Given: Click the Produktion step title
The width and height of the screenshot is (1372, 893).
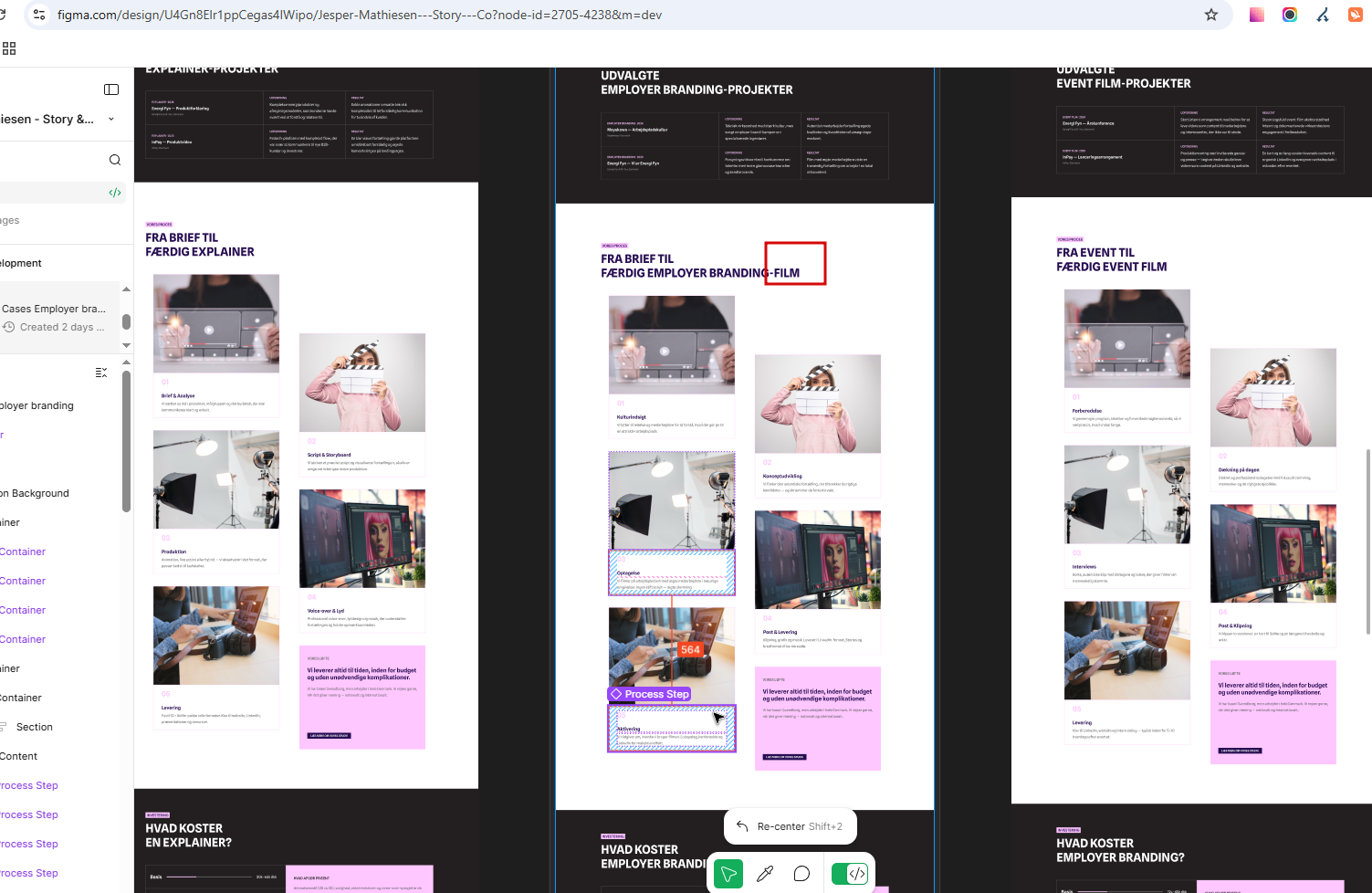Looking at the screenshot, I should [x=173, y=552].
